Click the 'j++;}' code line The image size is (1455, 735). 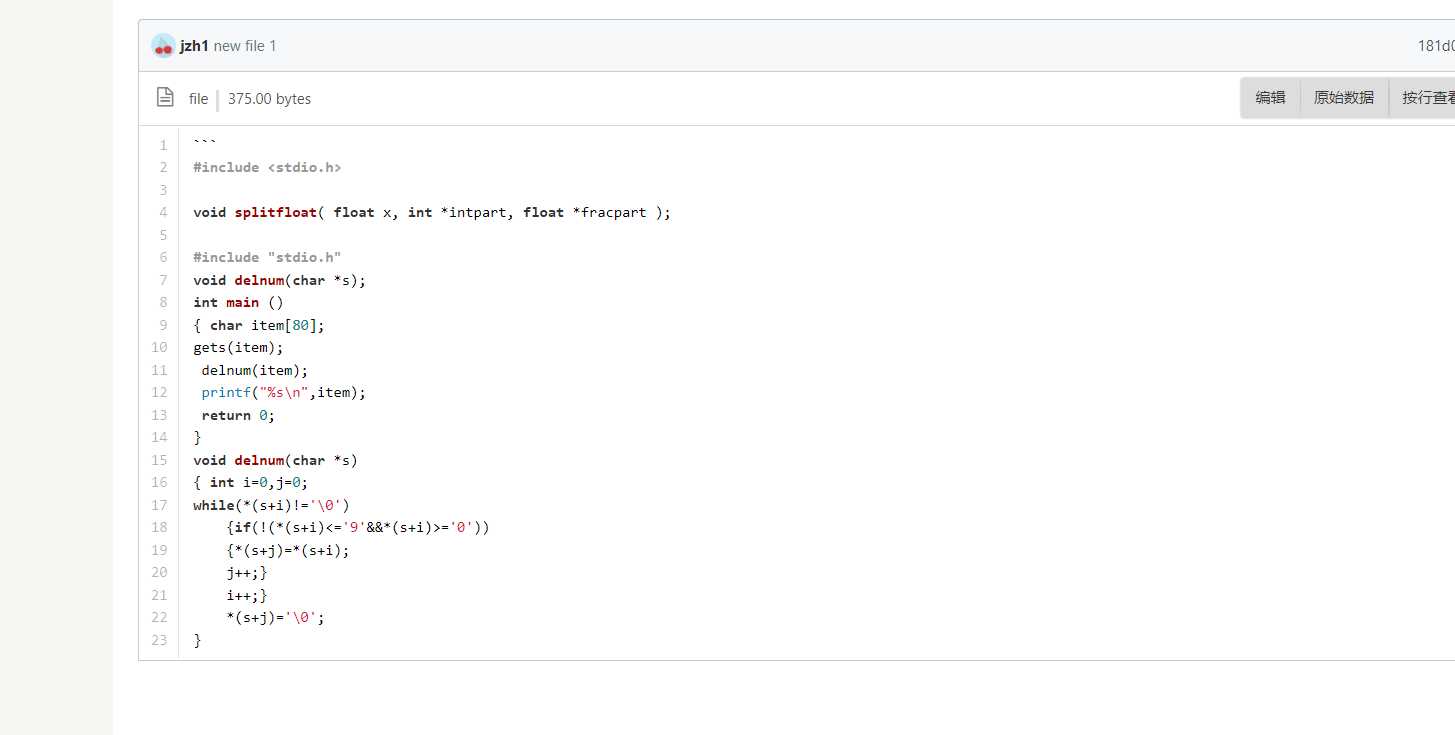coord(247,572)
